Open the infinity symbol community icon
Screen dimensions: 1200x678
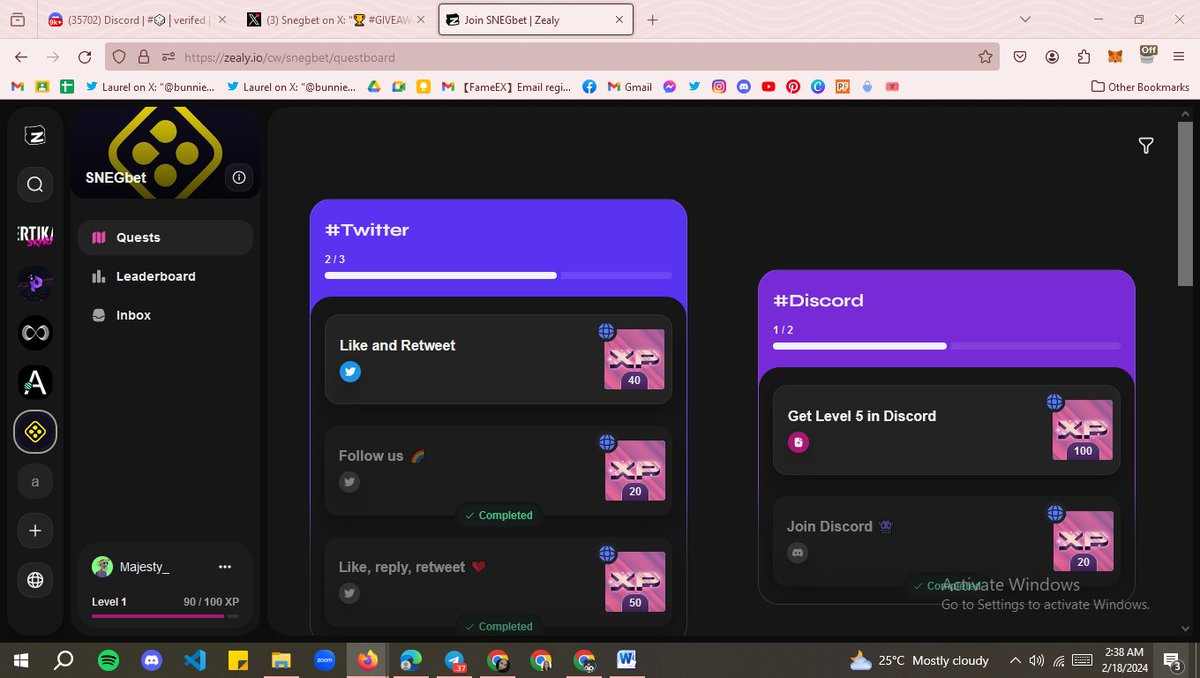[35, 332]
